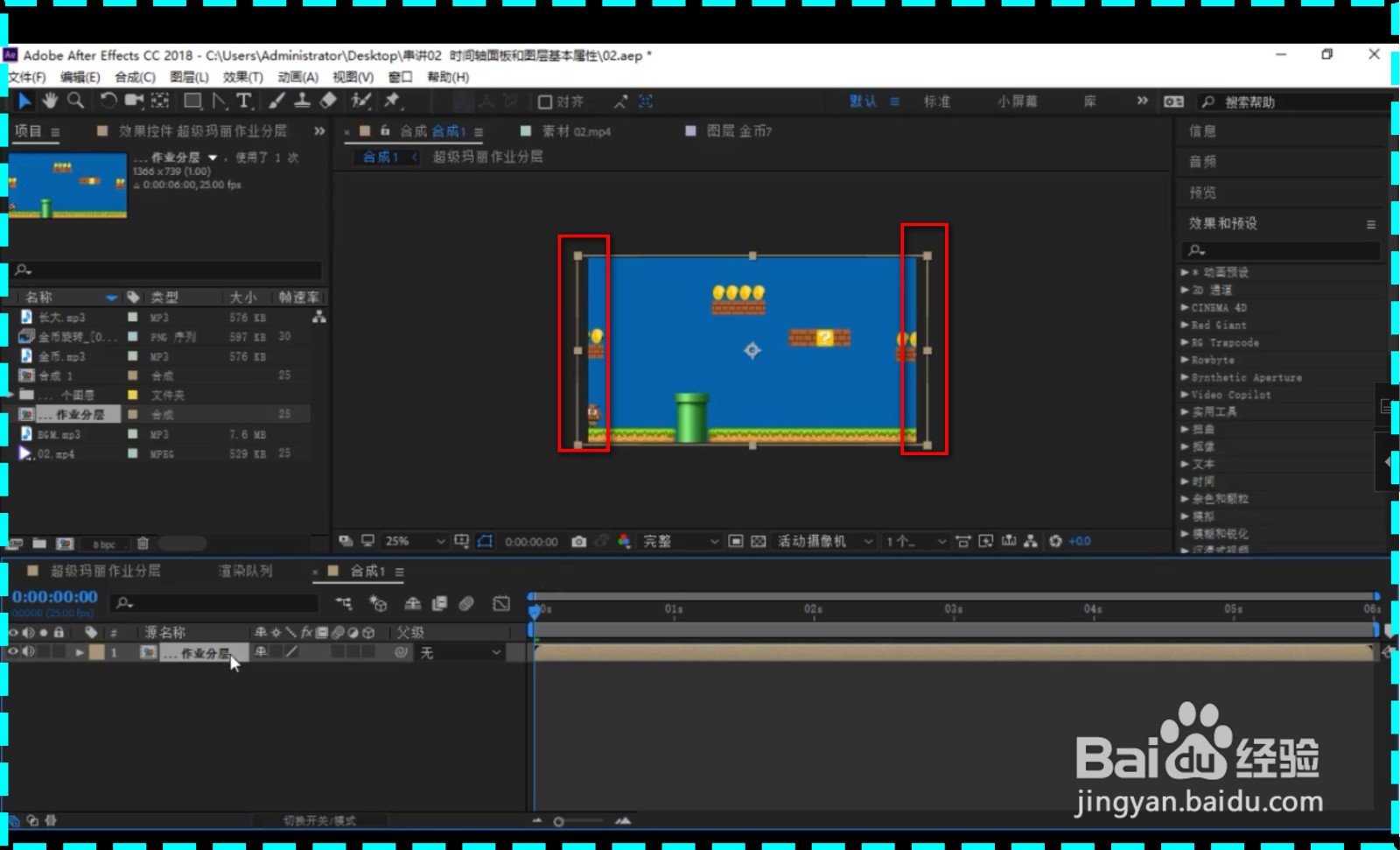This screenshot has width=1400, height=850.
Task: Select the Roto Brush tool
Action: pos(360,102)
